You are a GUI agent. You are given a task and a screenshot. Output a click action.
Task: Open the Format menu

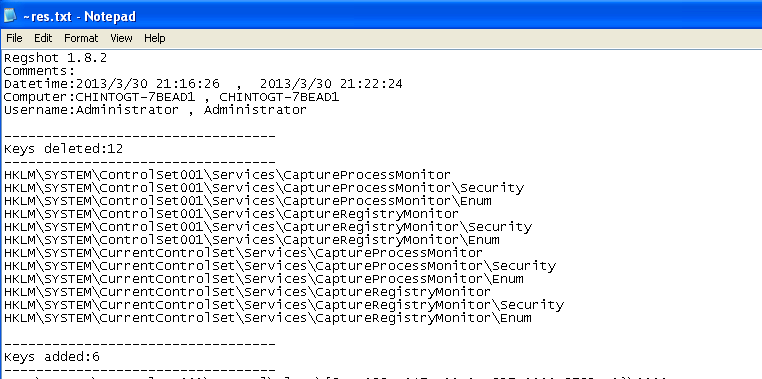81,38
